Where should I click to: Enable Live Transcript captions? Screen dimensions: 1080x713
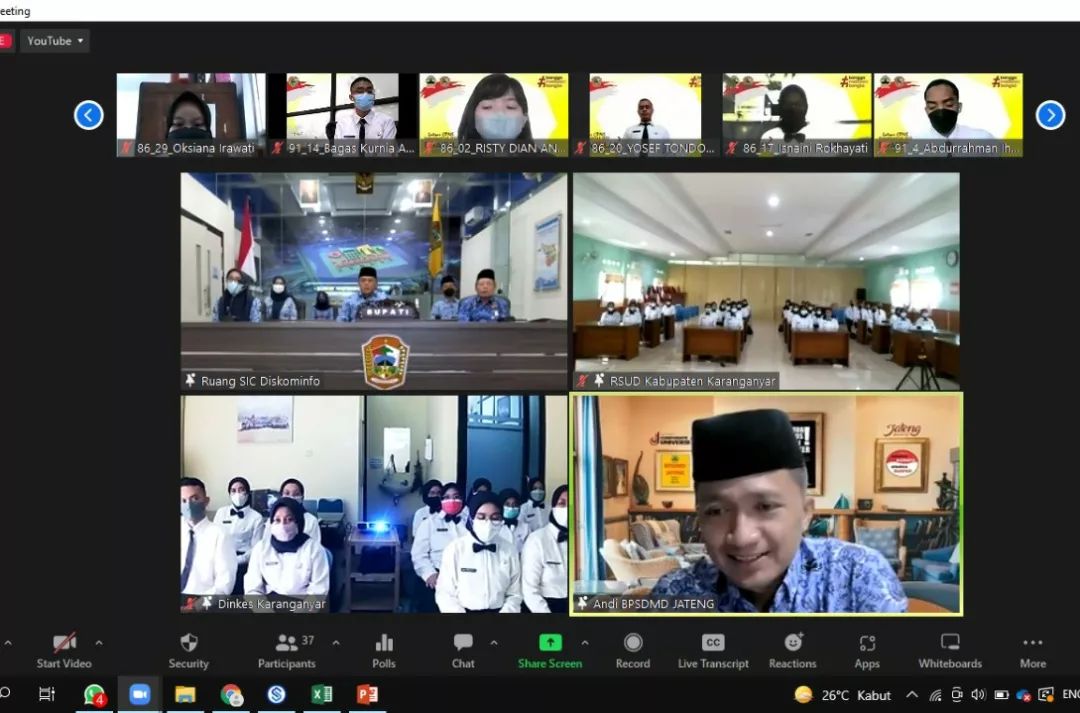[713, 642]
